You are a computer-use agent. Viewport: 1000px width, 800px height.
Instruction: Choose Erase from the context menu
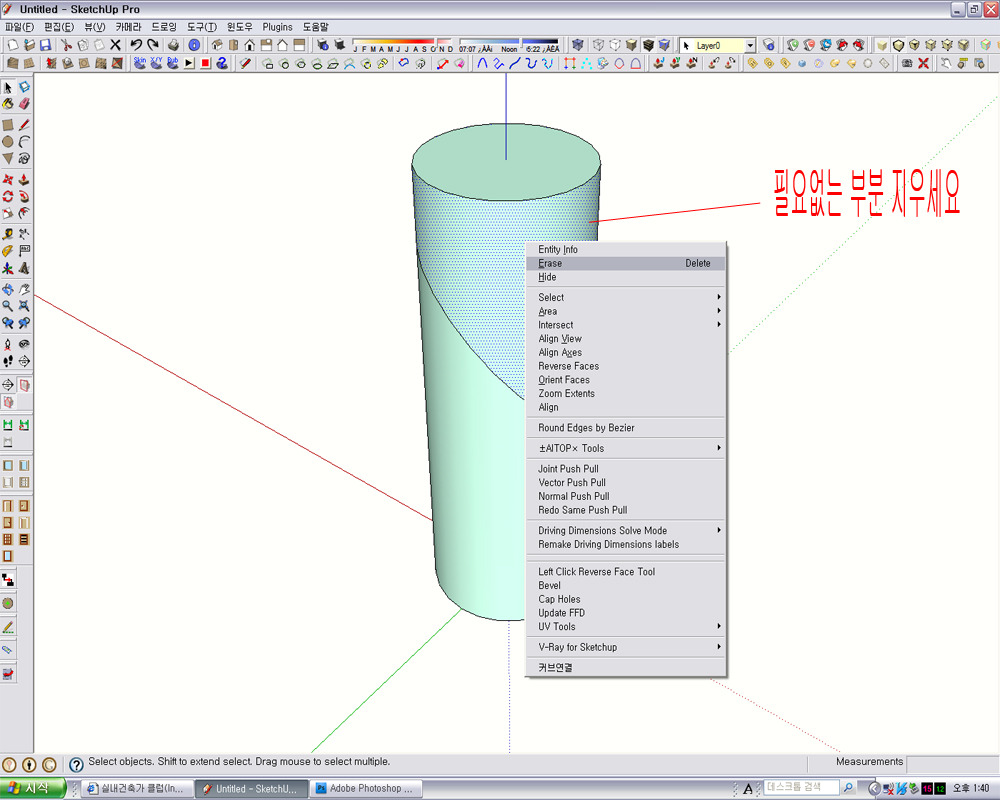(551, 264)
